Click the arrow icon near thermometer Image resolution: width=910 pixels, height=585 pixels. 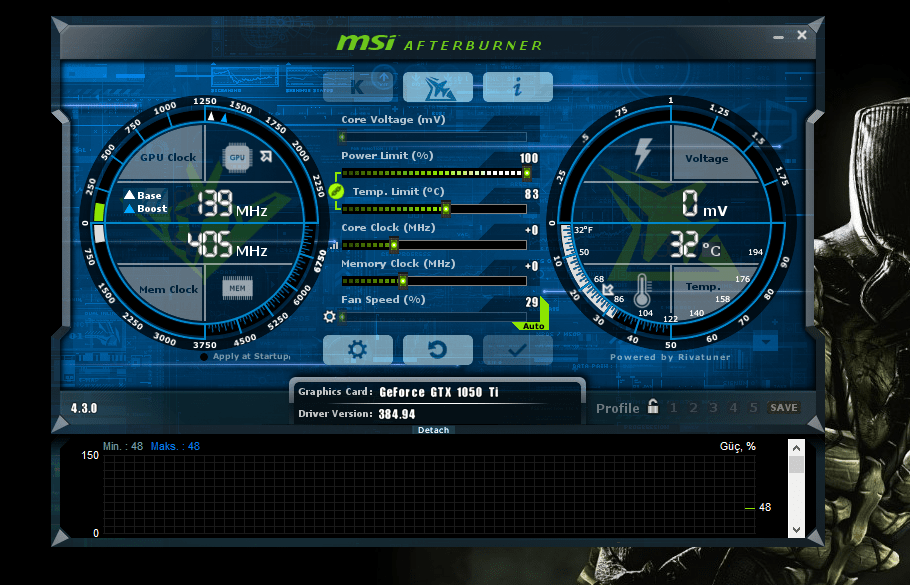(x=608, y=289)
